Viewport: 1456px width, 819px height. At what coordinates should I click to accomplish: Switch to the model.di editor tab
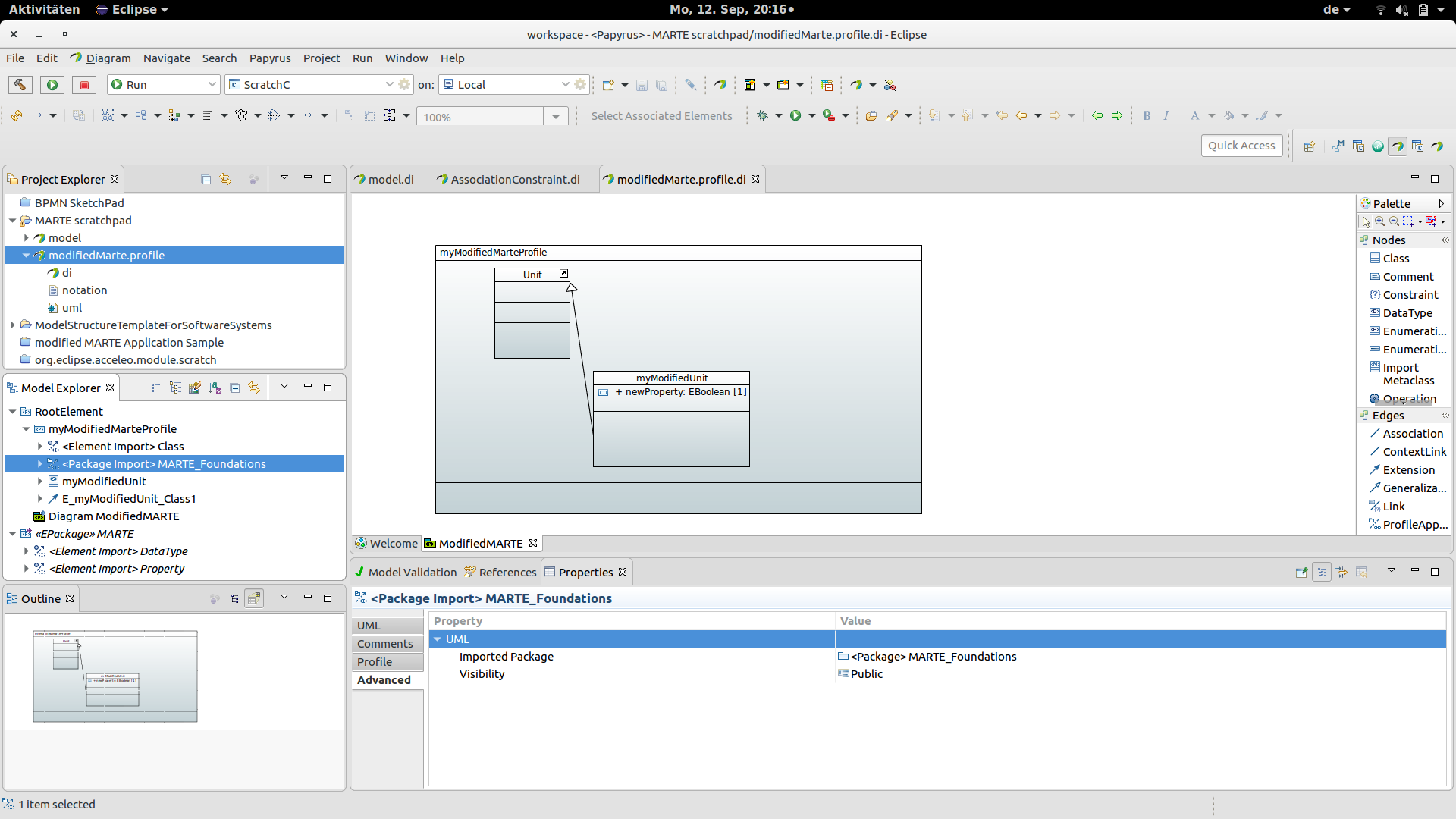pos(384,180)
